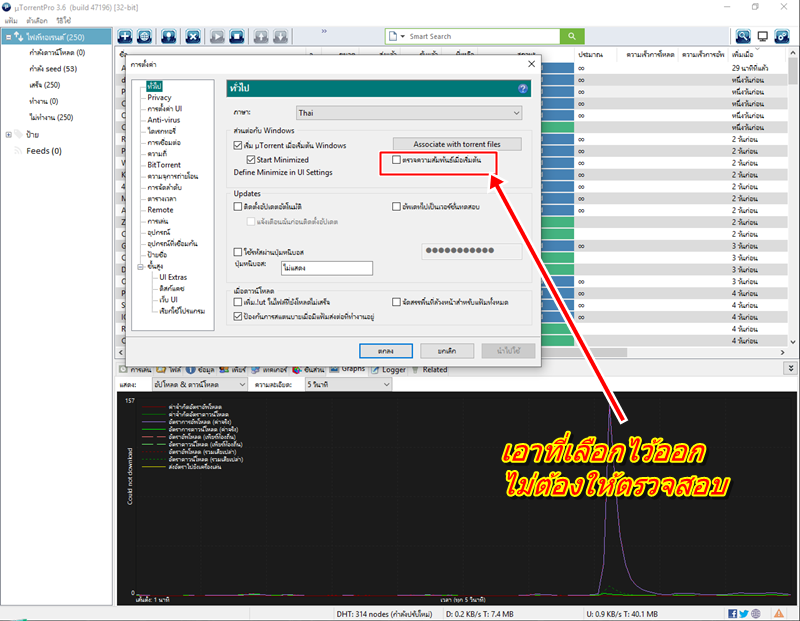Viewport: 800px width, 621px height.
Task: Click the toolbar overflow double-chevron
Action: tap(324, 31)
